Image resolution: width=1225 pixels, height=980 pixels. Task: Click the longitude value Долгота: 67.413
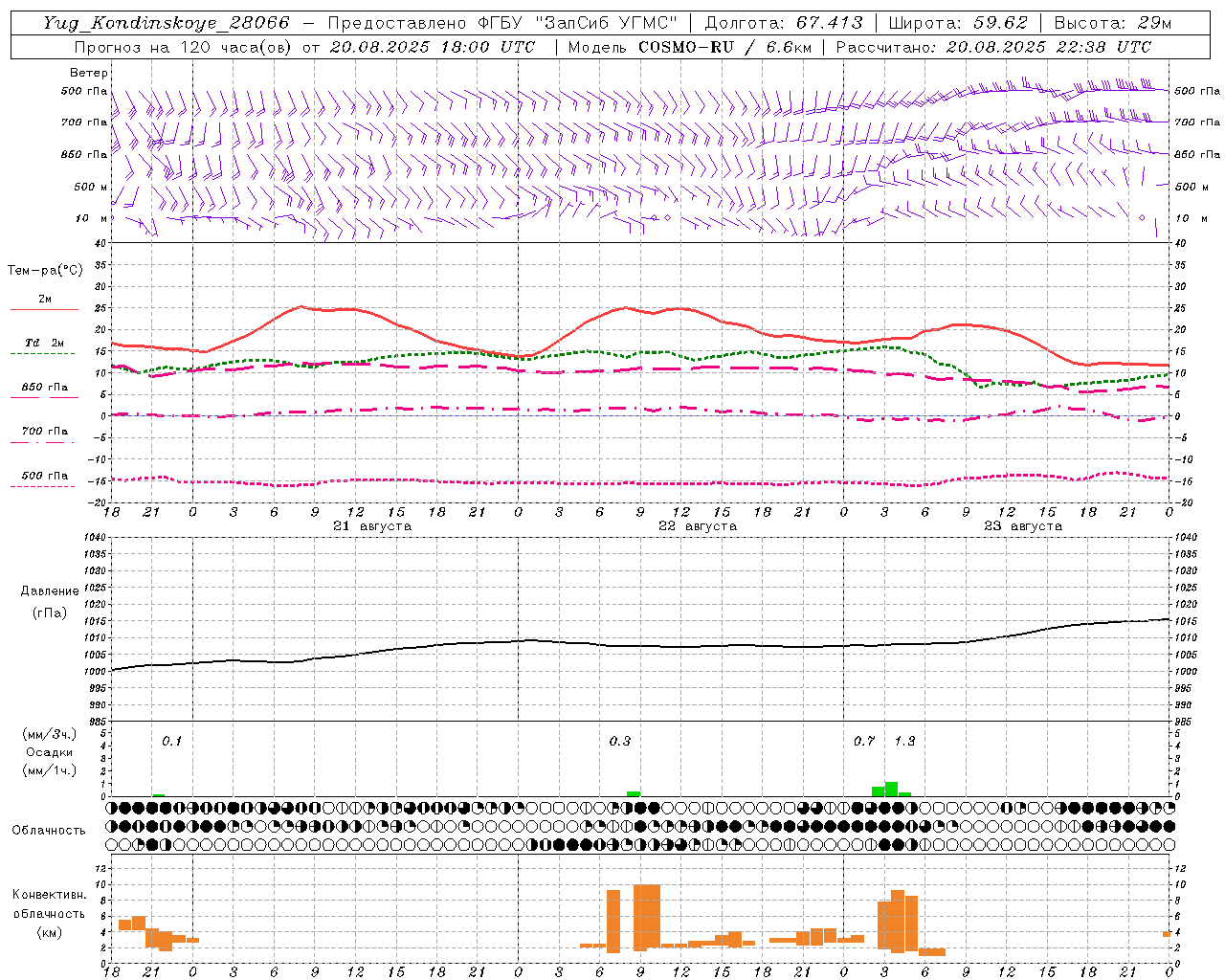(x=784, y=23)
